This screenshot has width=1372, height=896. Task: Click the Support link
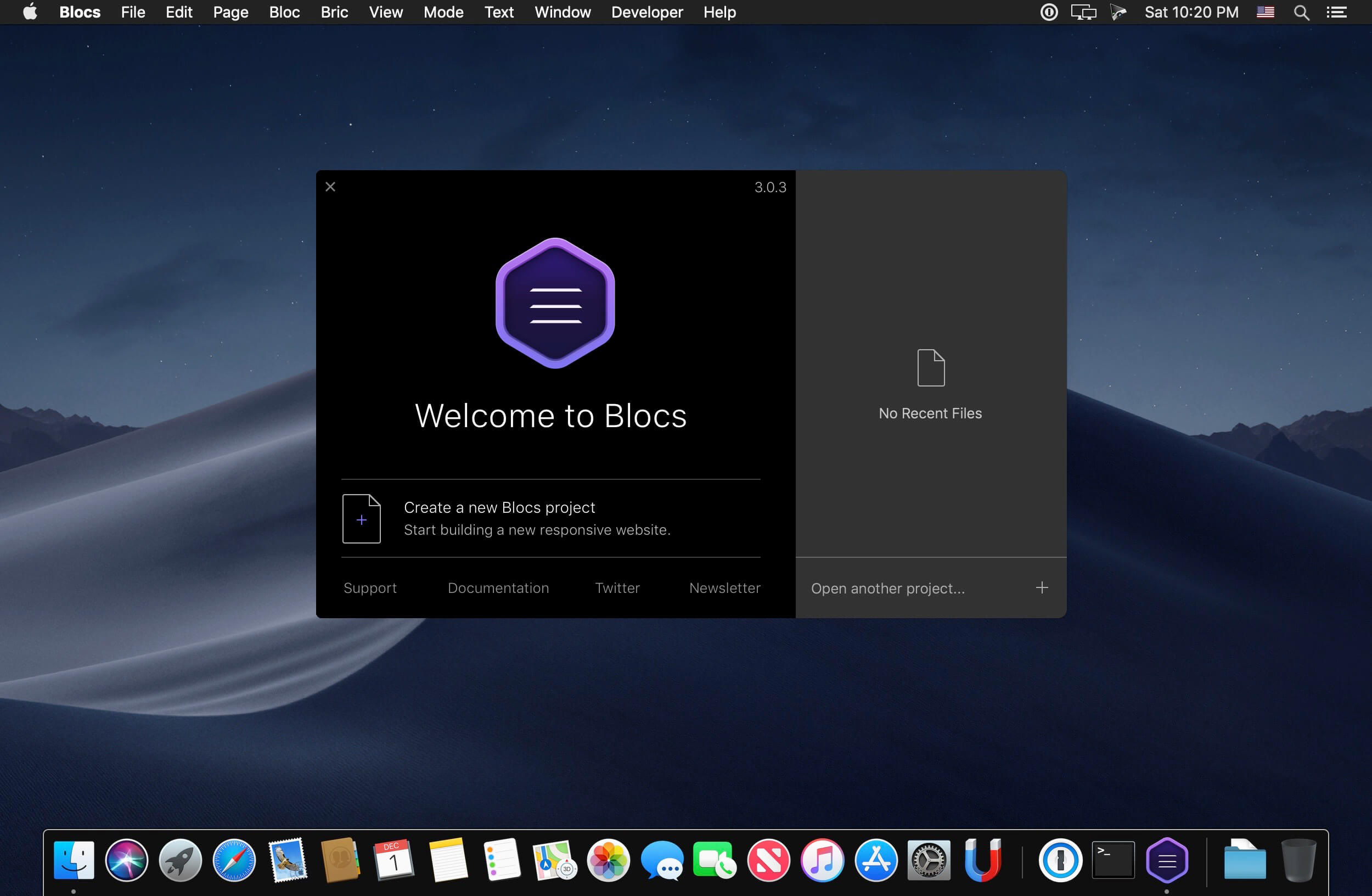point(371,588)
